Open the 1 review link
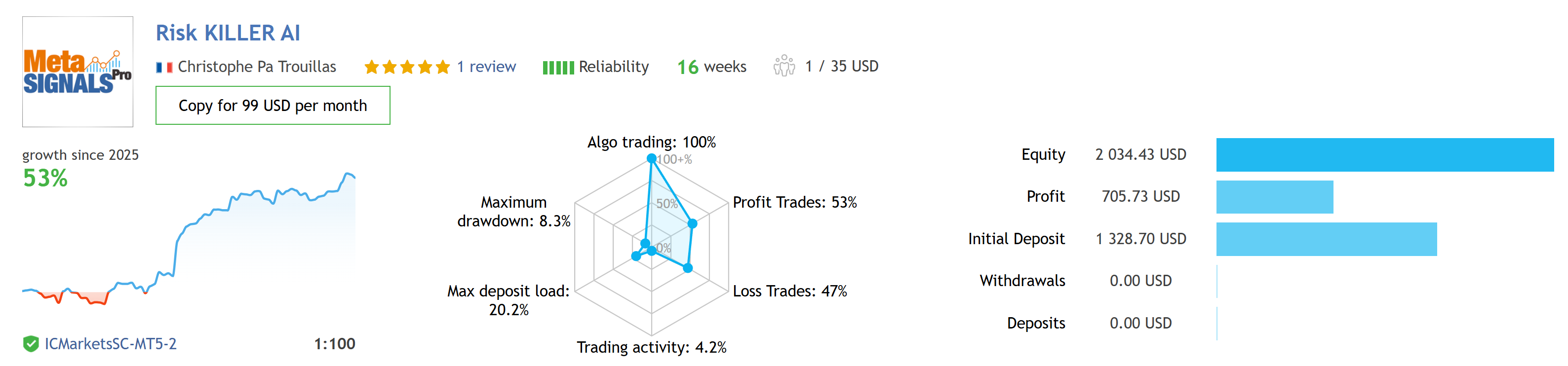The width and height of the screenshot is (1568, 366). tap(486, 67)
